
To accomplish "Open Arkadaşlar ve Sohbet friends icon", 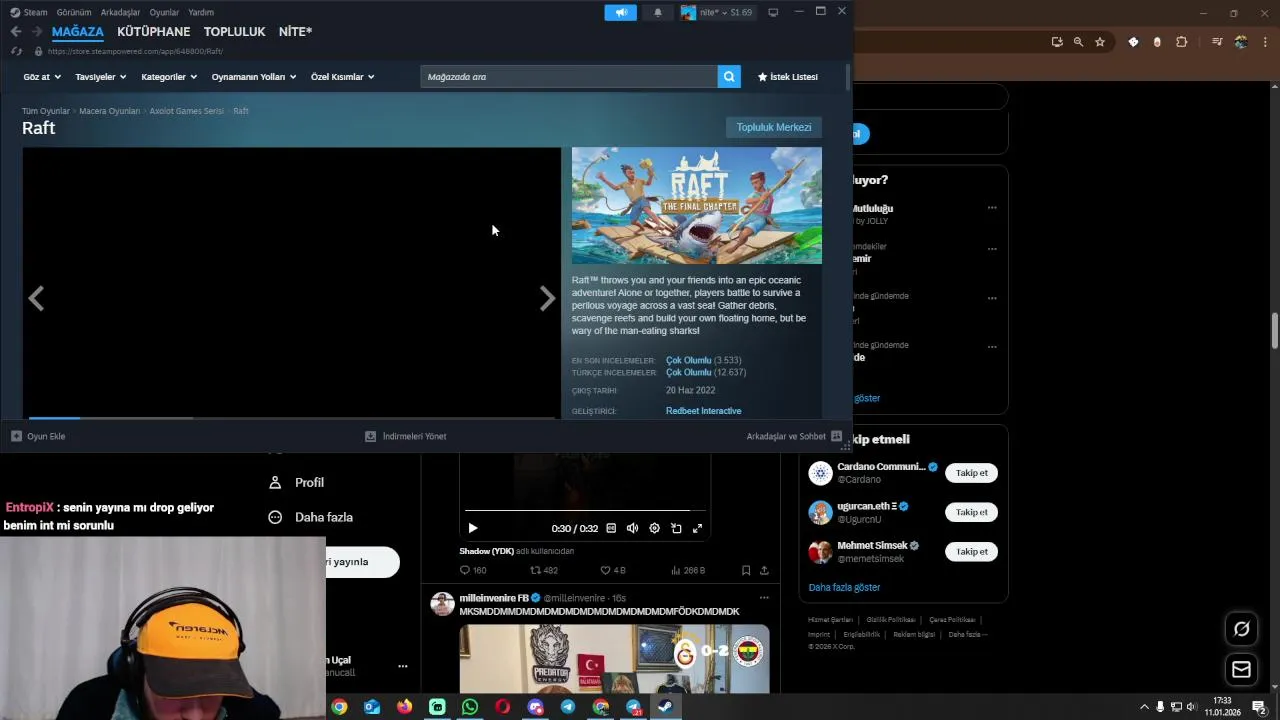I will [837, 436].
